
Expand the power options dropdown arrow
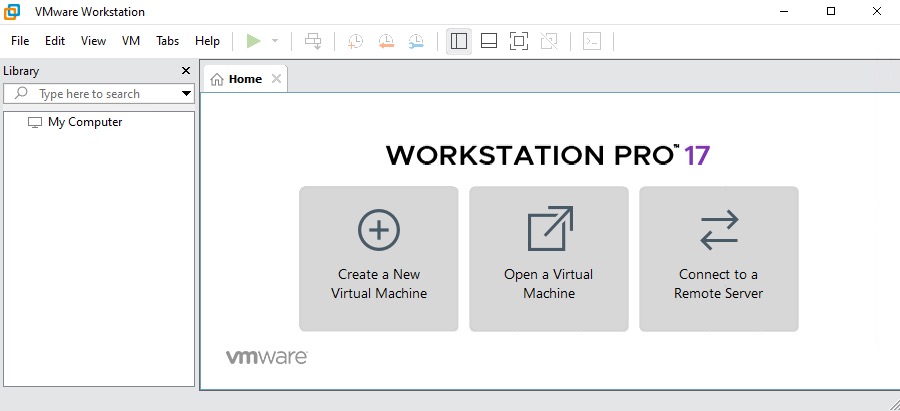(x=274, y=41)
